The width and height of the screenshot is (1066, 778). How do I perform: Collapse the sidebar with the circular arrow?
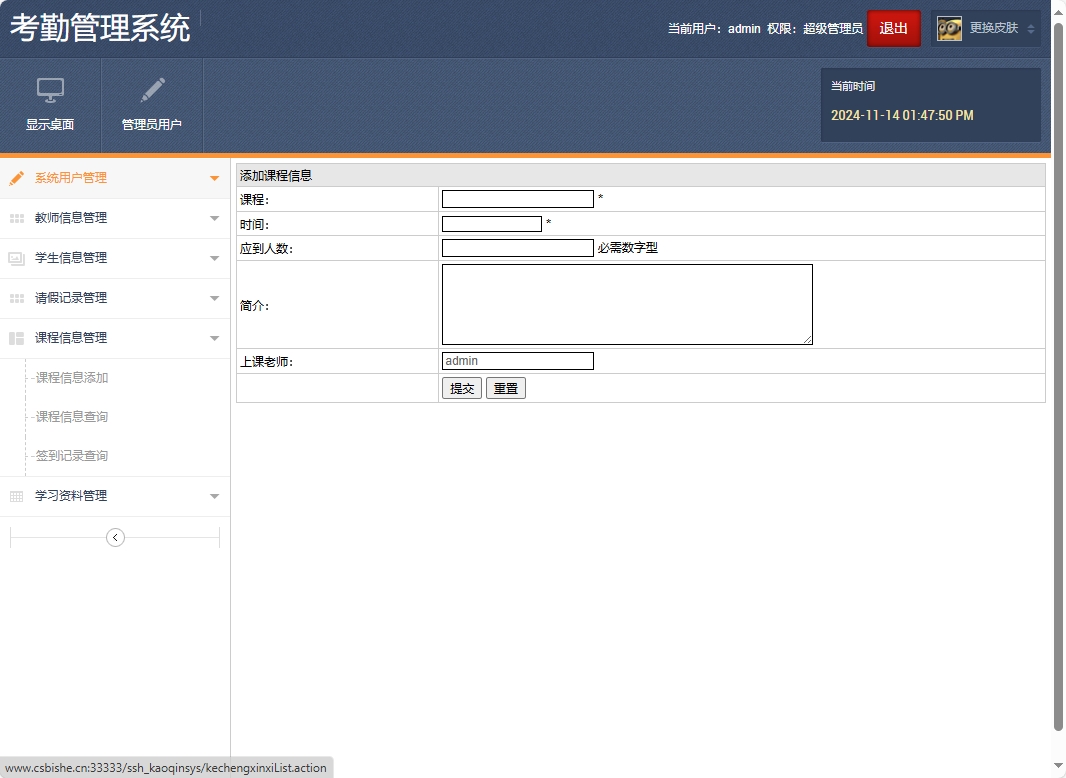(114, 537)
